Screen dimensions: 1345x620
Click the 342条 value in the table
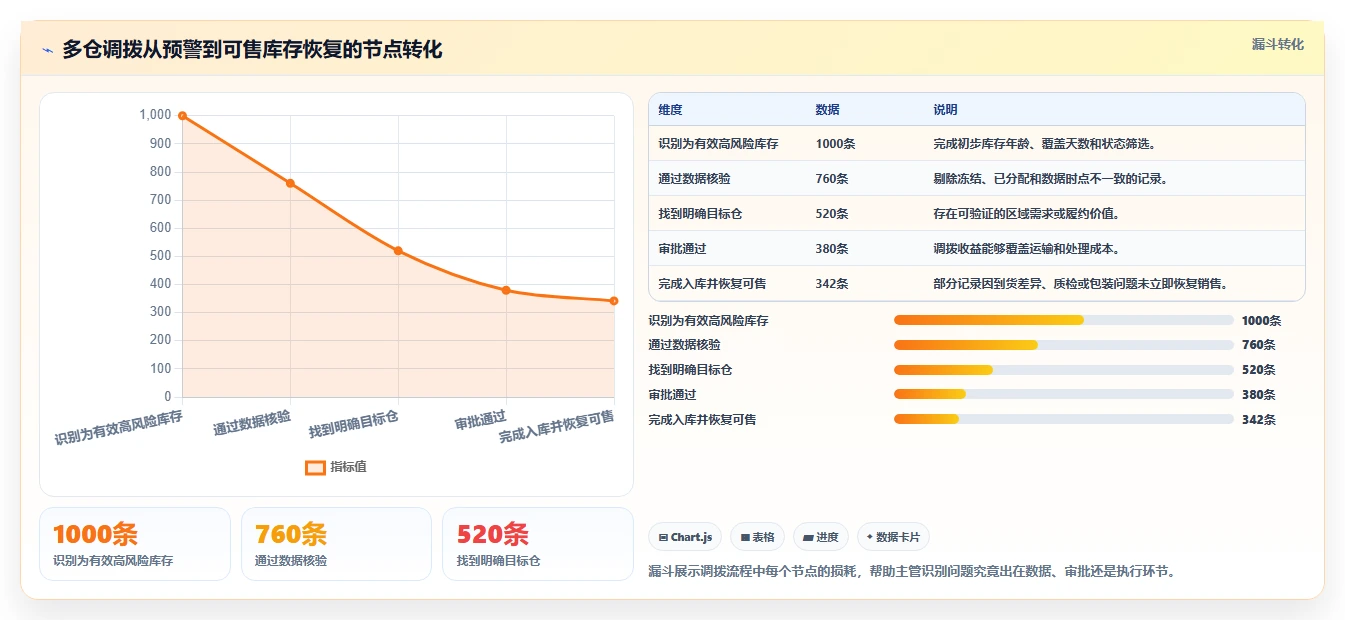[x=832, y=284]
